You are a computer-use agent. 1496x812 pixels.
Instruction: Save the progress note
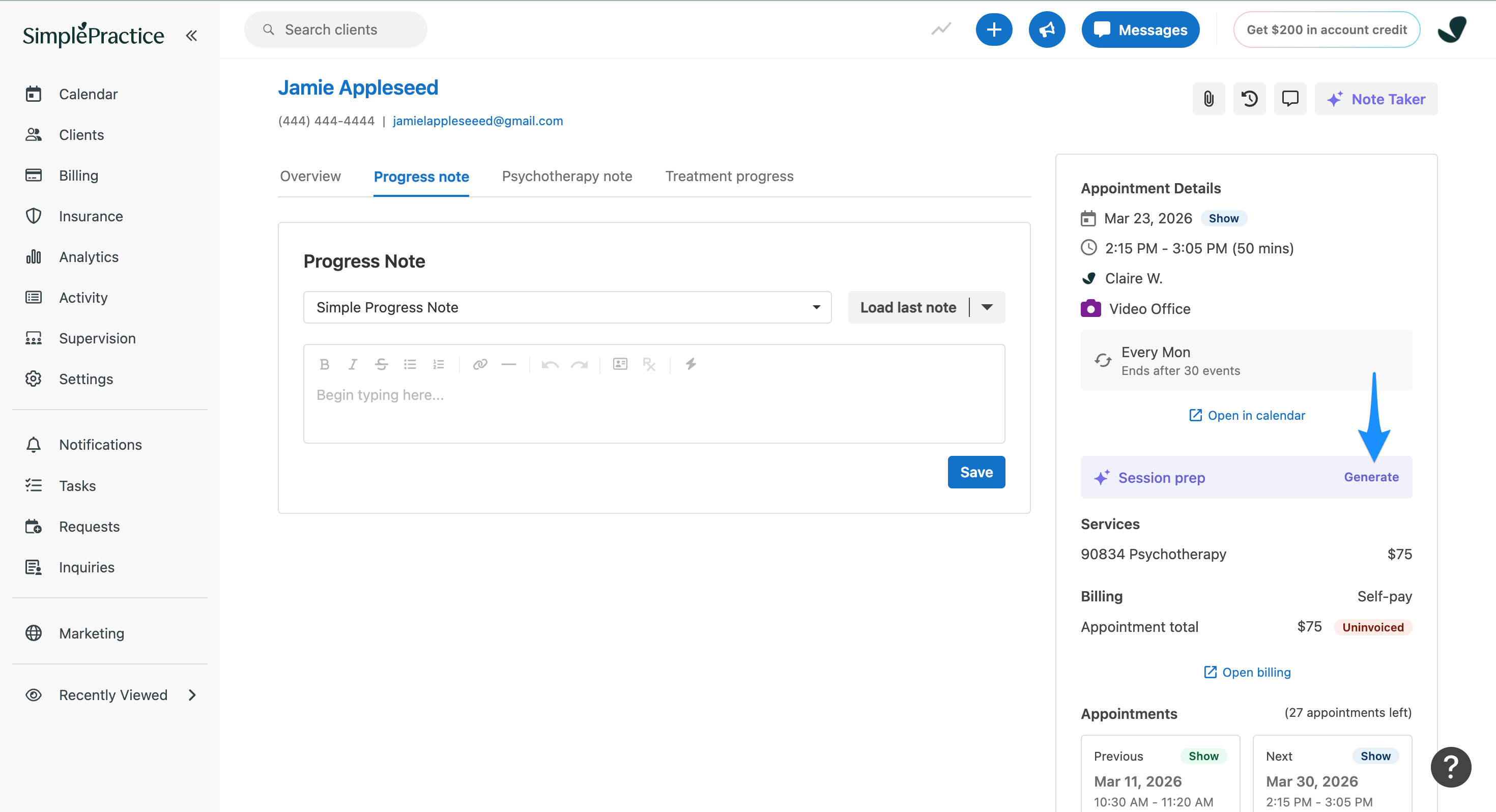[x=976, y=472]
